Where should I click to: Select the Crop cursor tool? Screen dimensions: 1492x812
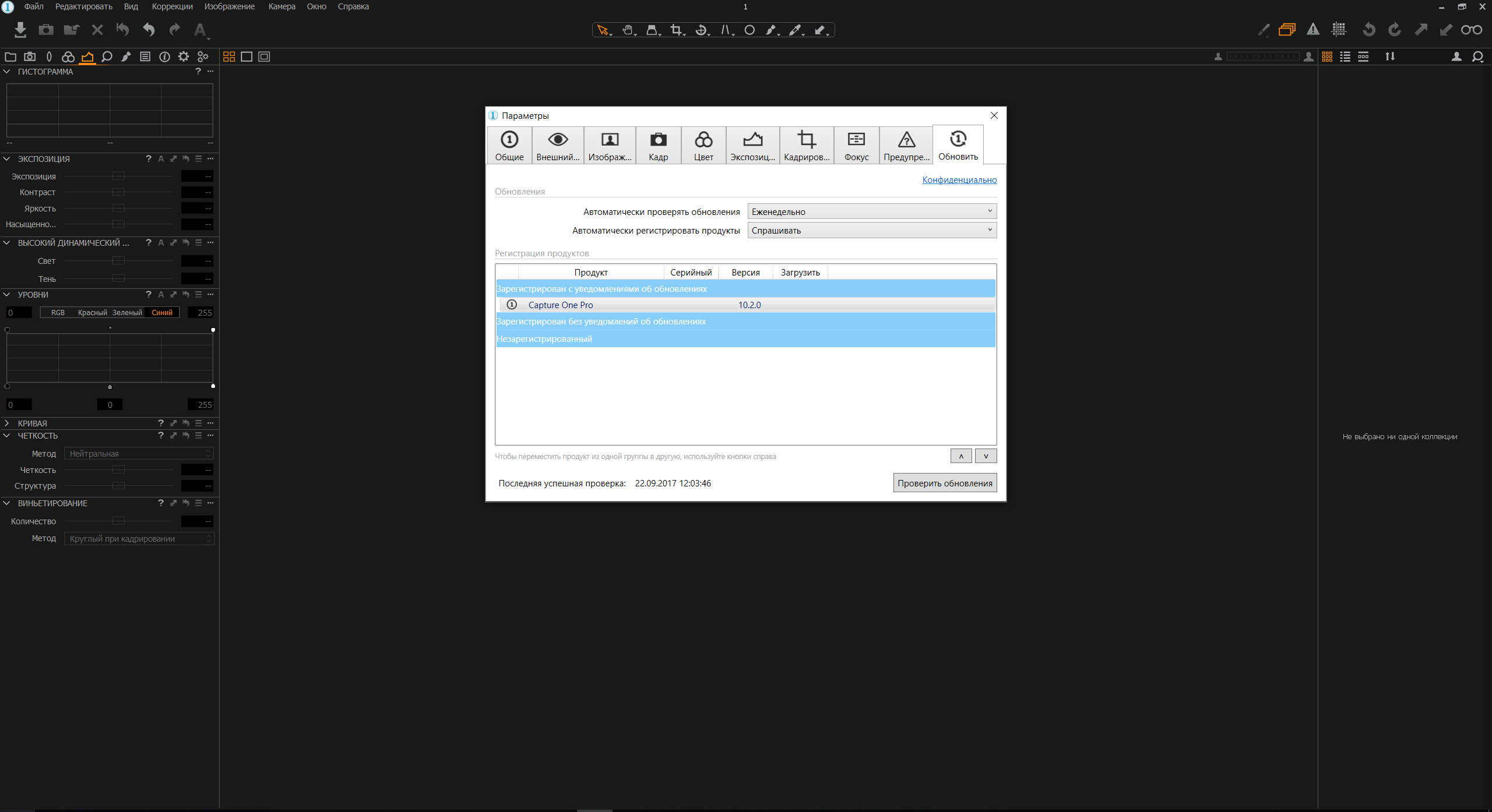tap(677, 30)
